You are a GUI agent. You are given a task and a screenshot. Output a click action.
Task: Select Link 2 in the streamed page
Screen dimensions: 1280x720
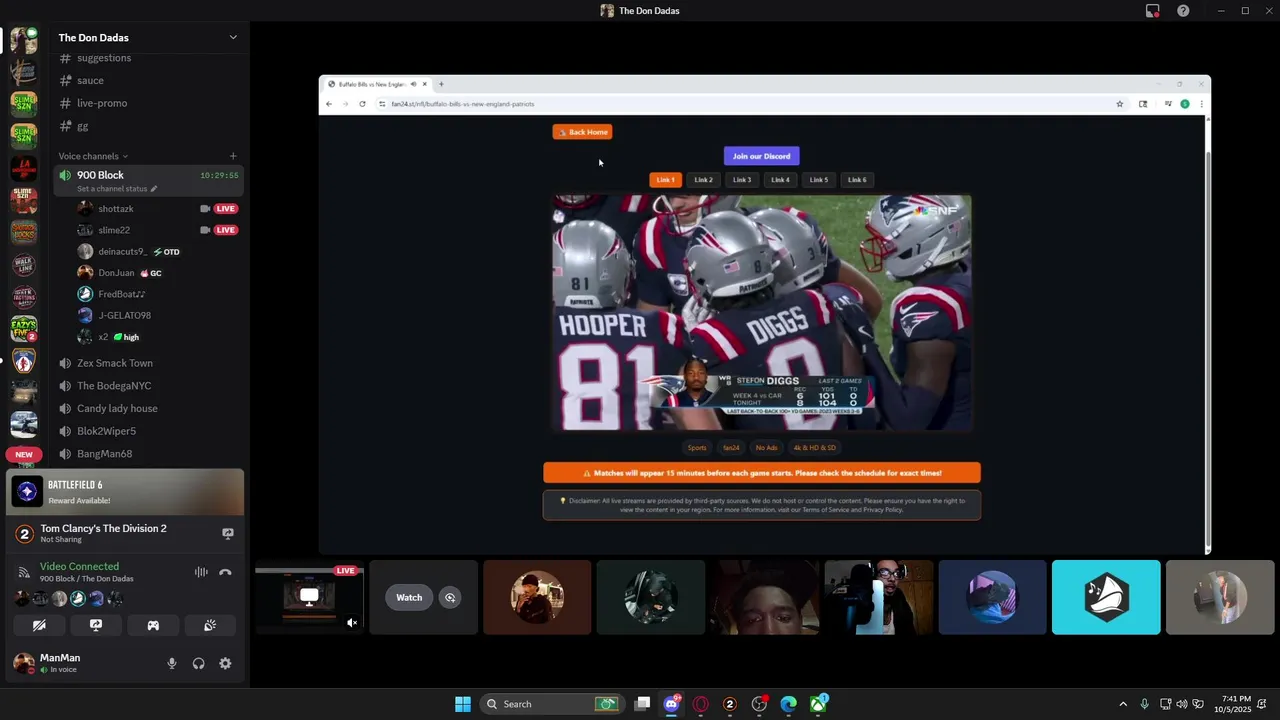[x=704, y=180]
